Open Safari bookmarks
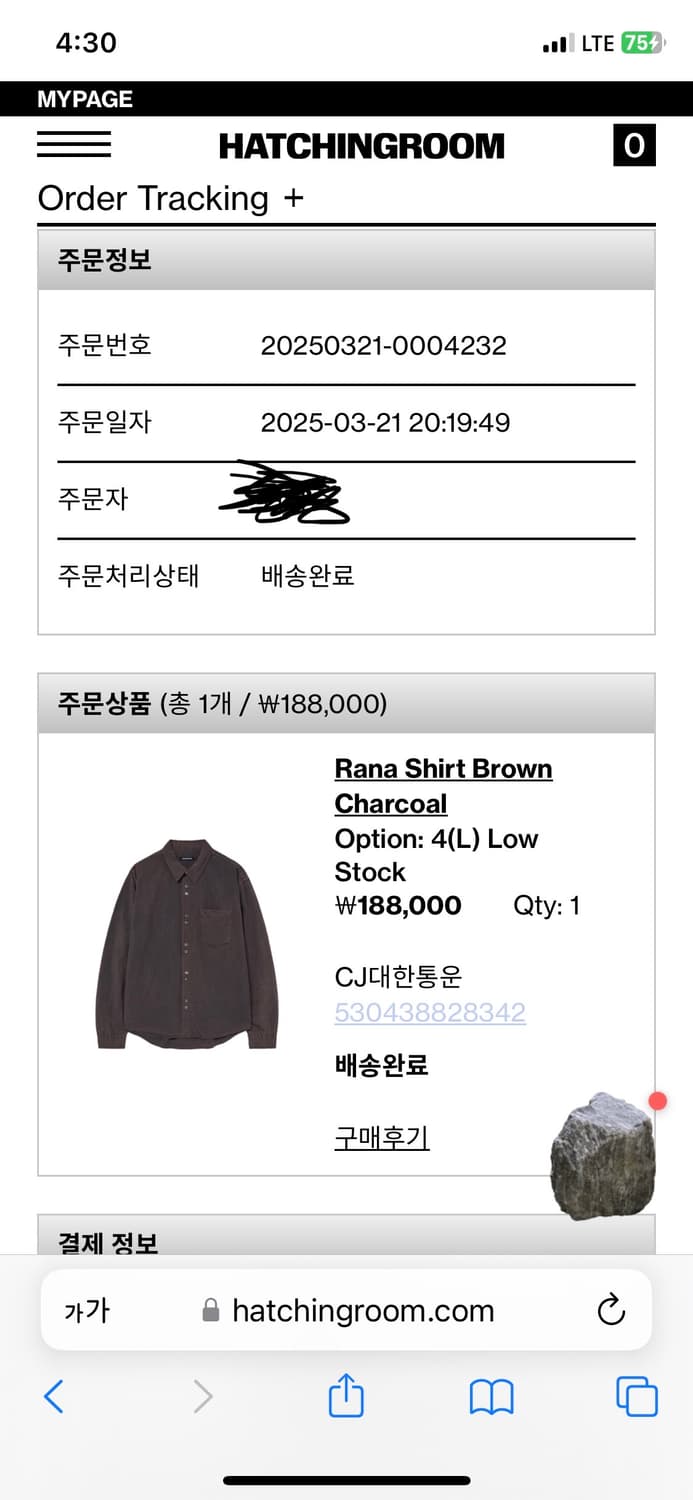 click(x=491, y=1396)
